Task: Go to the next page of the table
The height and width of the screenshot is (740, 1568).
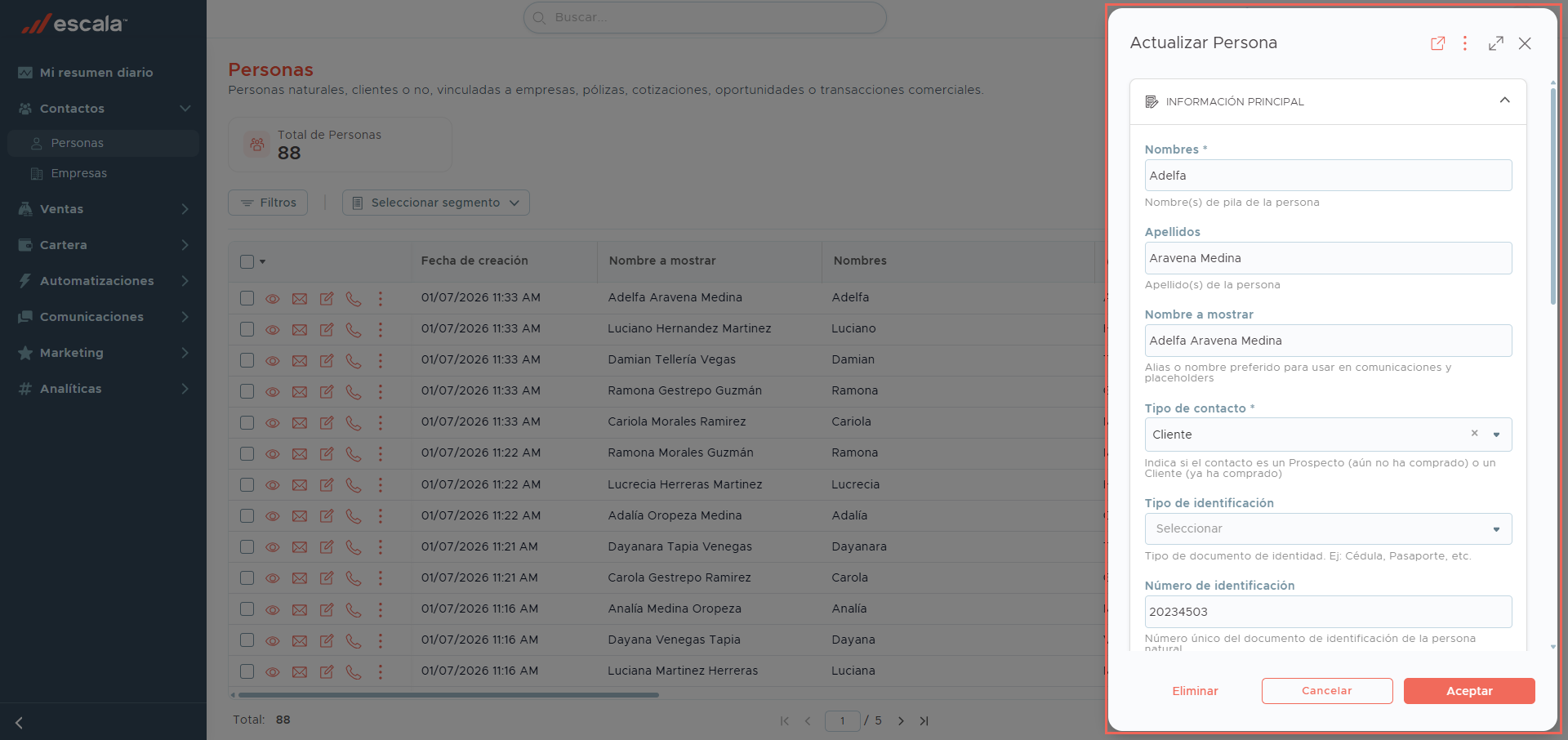Action: [x=901, y=721]
